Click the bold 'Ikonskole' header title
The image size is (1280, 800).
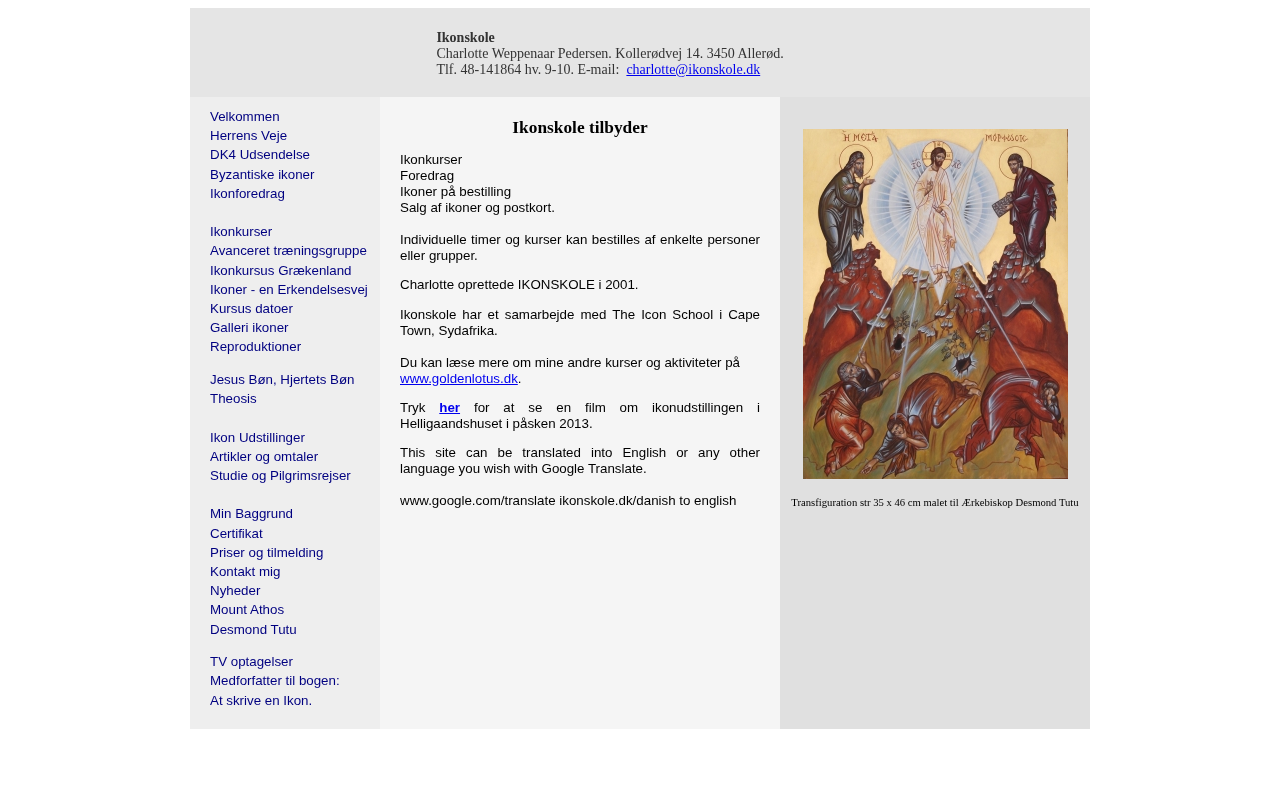click(465, 38)
